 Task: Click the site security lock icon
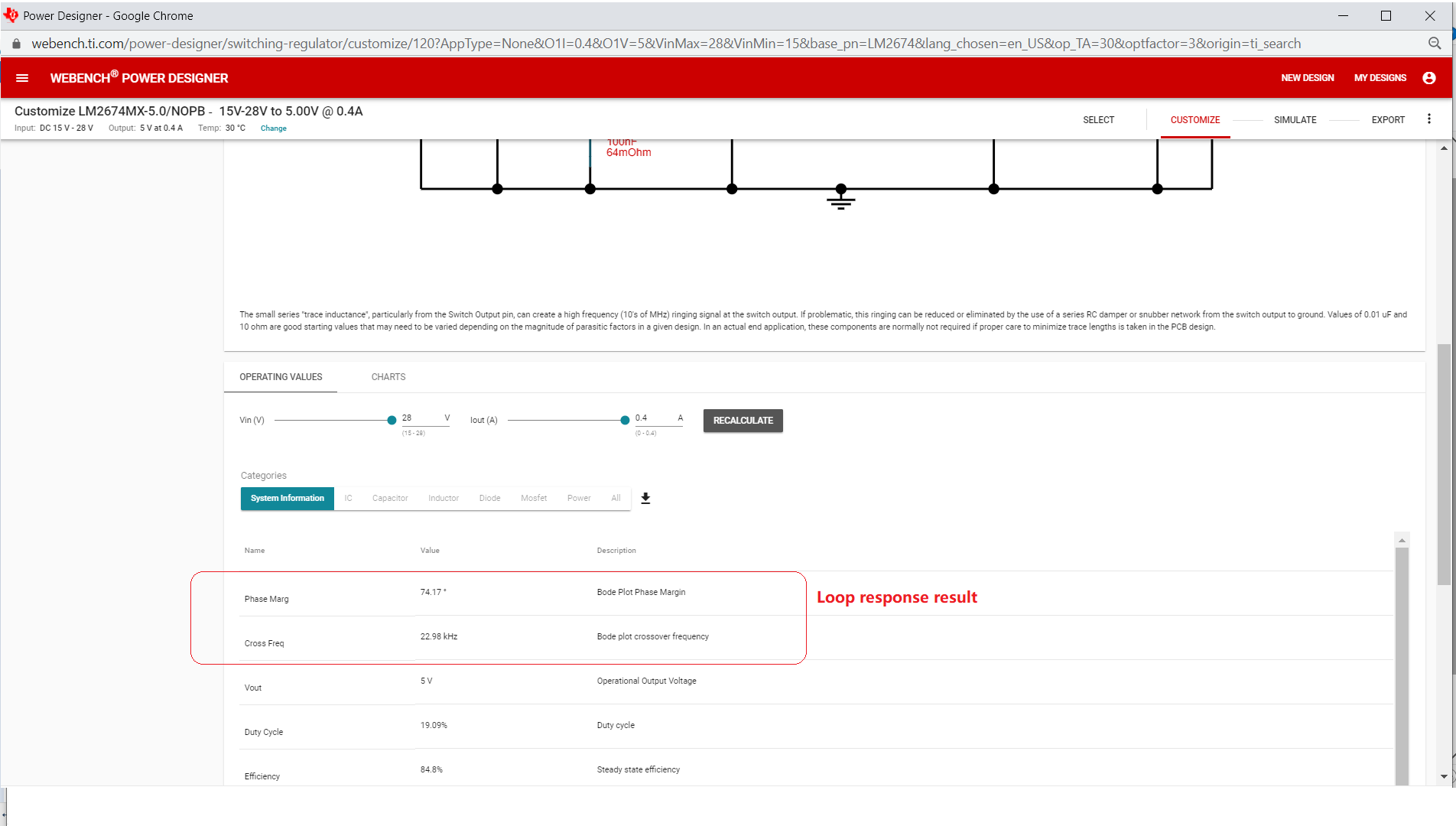tap(16, 44)
